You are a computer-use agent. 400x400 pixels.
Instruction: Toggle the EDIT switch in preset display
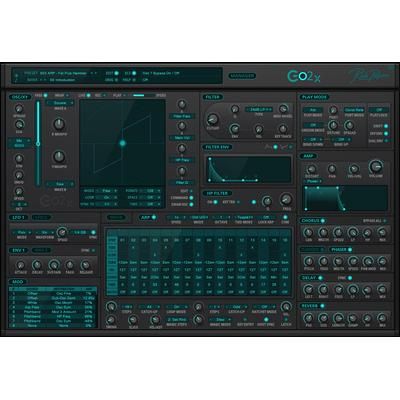pyautogui.click(x=116, y=73)
